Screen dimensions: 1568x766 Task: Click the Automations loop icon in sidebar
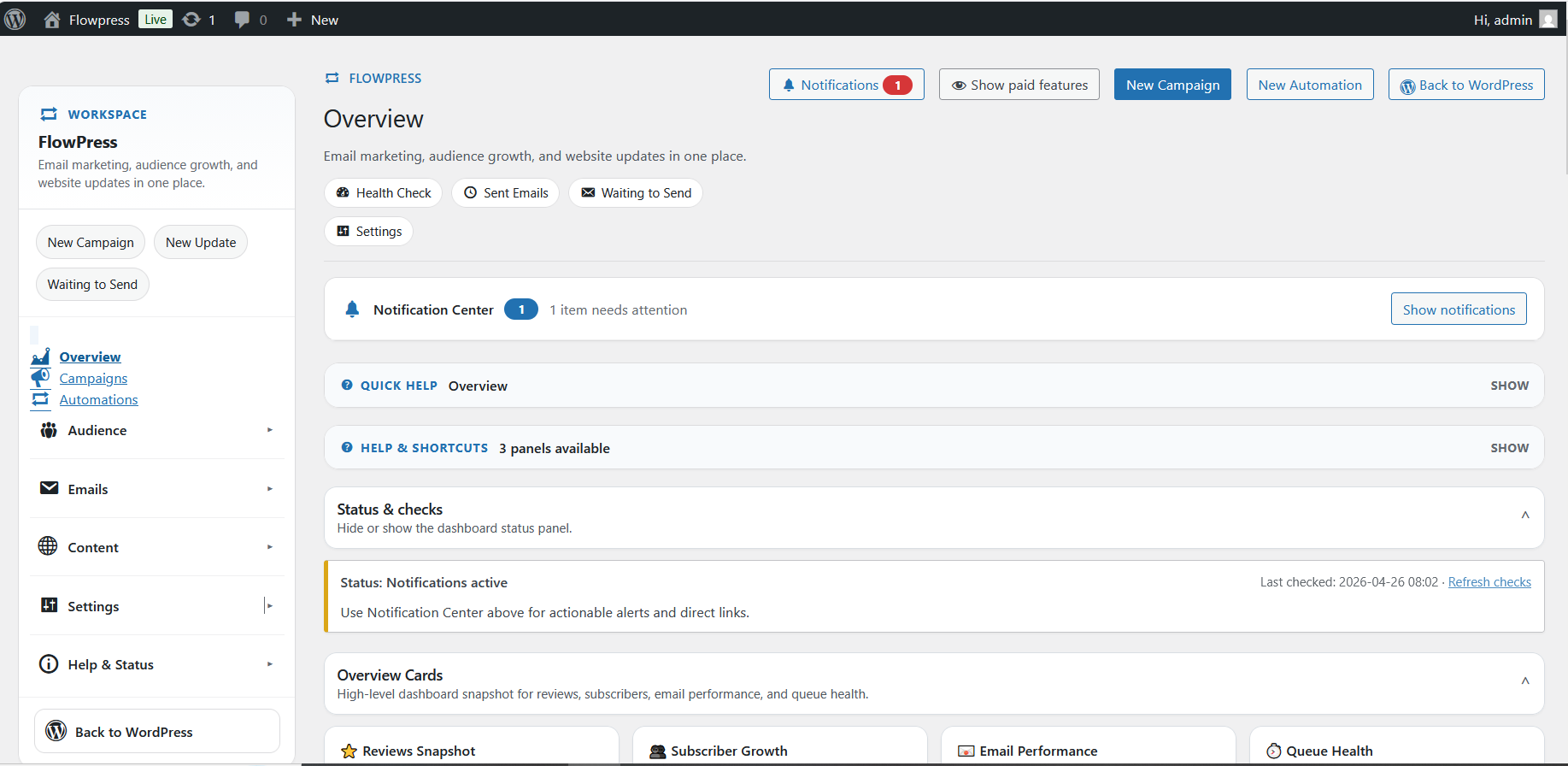pyautogui.click(x=40, y=399)
